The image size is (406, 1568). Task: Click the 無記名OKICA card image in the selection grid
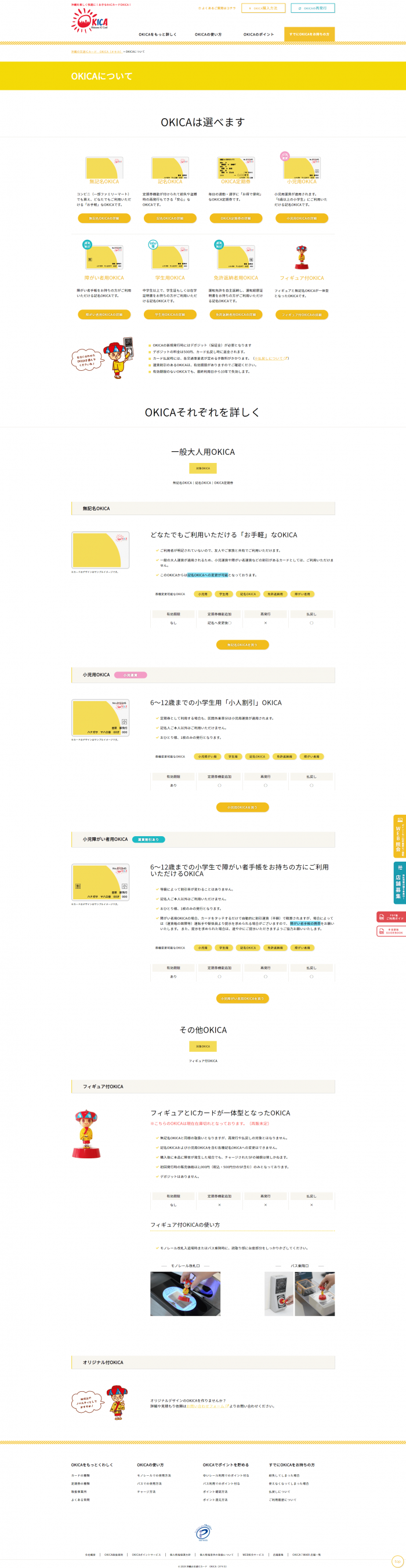[104, 167]
